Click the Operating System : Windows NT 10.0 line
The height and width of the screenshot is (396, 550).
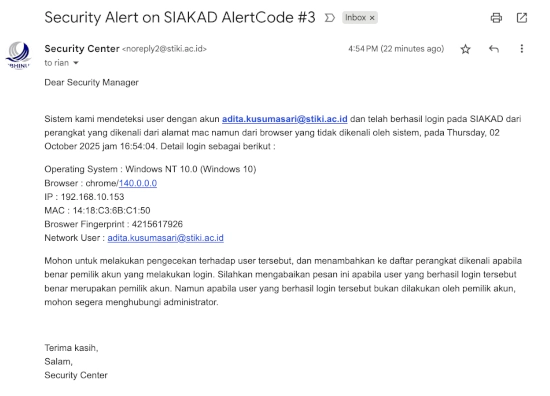click(x=150, y=169)
